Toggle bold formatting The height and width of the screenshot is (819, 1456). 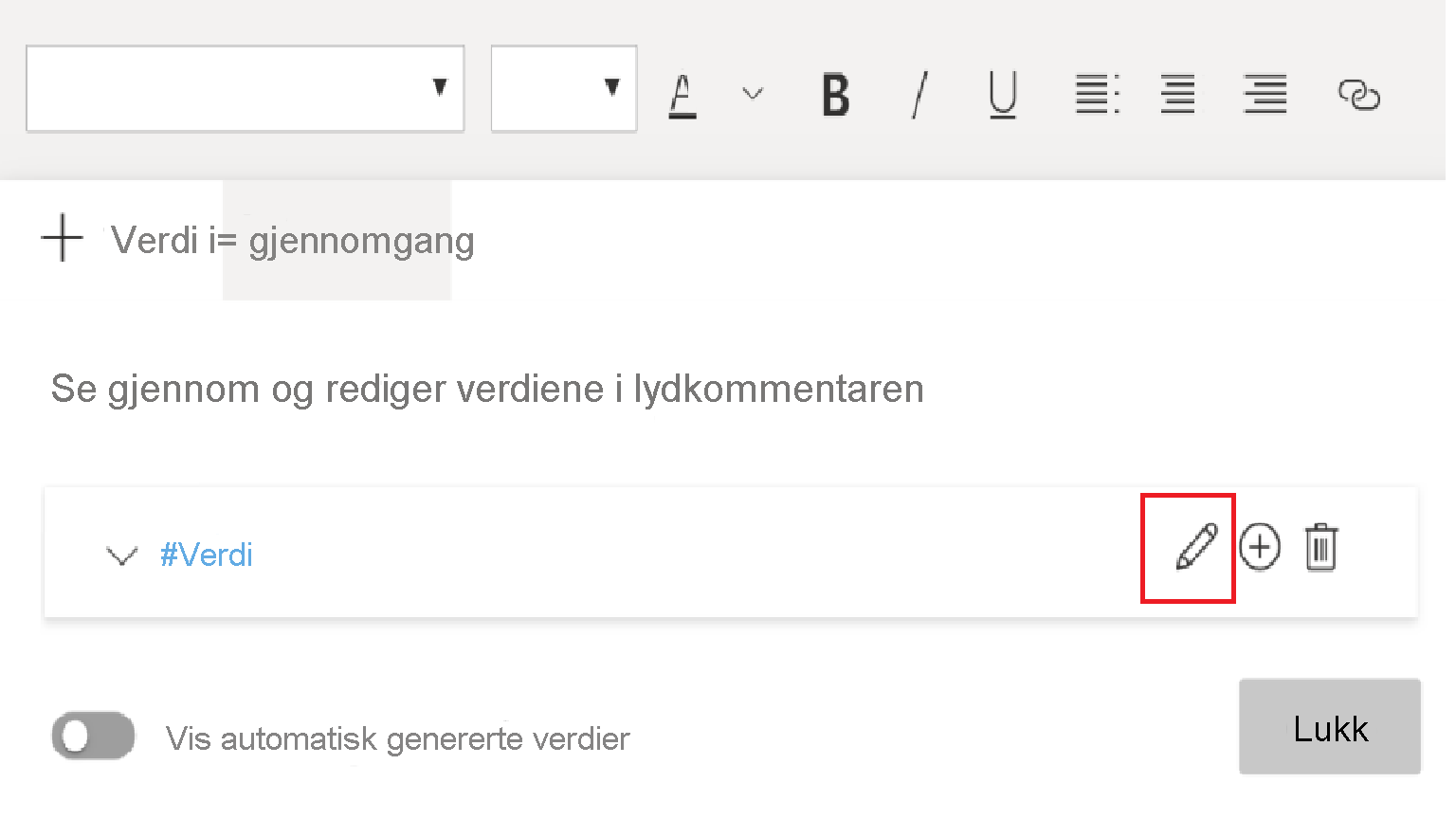(835, 95)
